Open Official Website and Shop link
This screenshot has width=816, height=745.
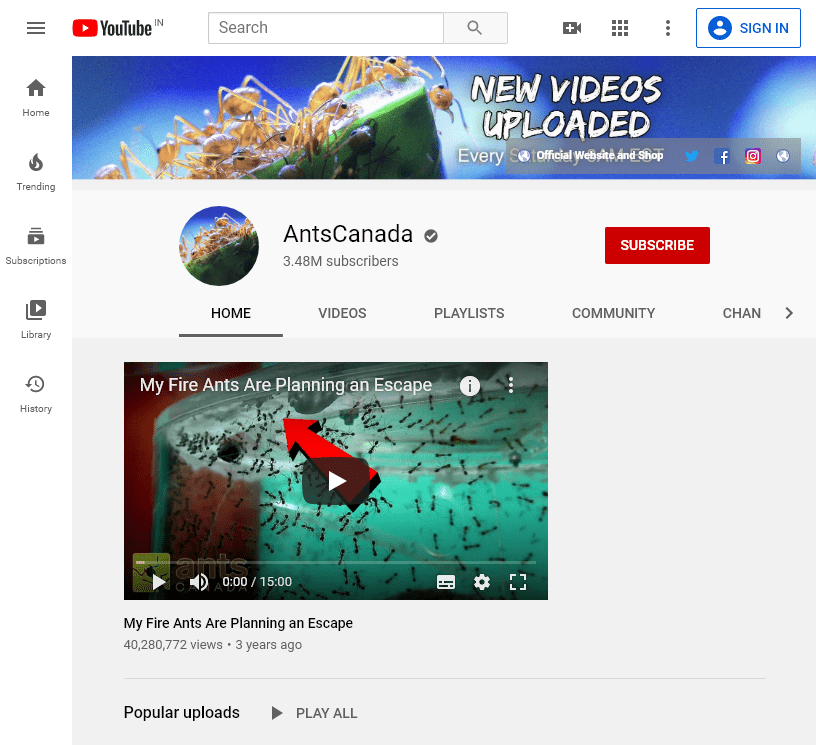tap(591, 156)
